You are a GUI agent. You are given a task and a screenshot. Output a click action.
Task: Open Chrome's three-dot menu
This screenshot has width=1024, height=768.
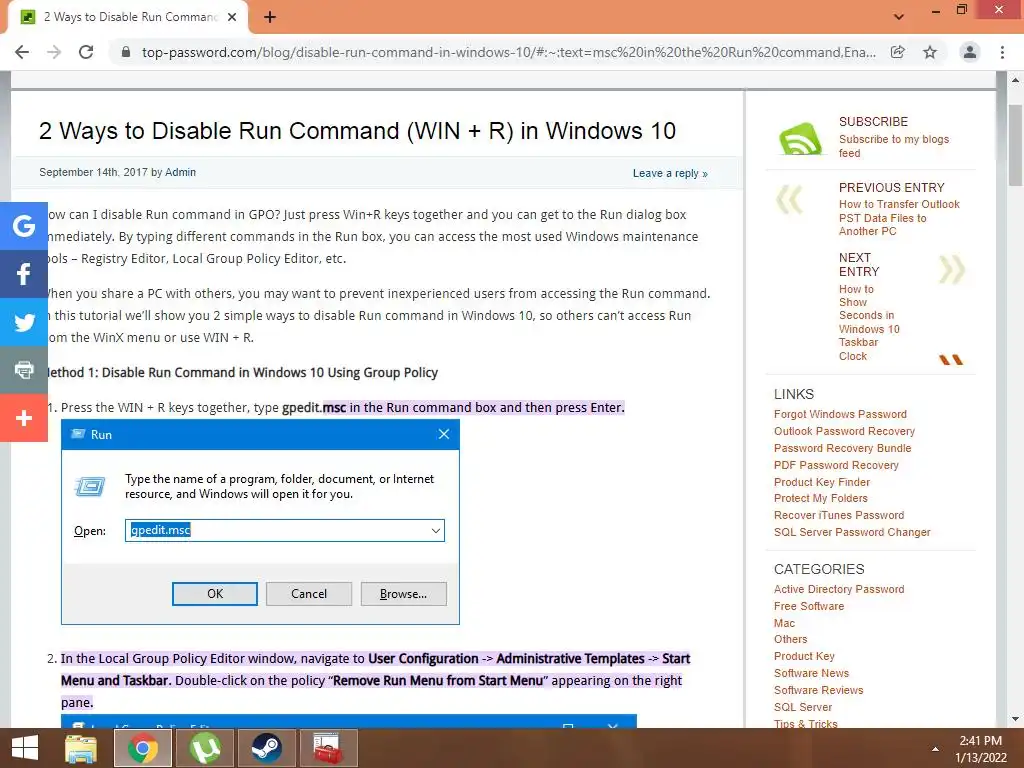1002,52
